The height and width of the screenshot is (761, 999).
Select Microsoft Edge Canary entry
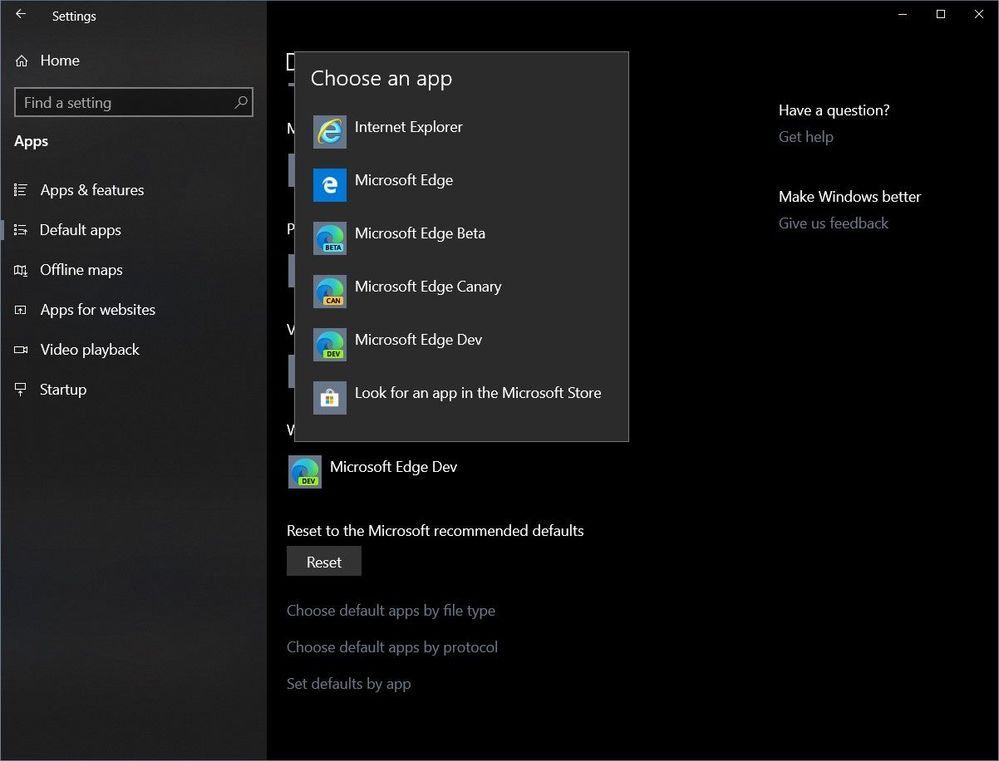tap(461, 291)
